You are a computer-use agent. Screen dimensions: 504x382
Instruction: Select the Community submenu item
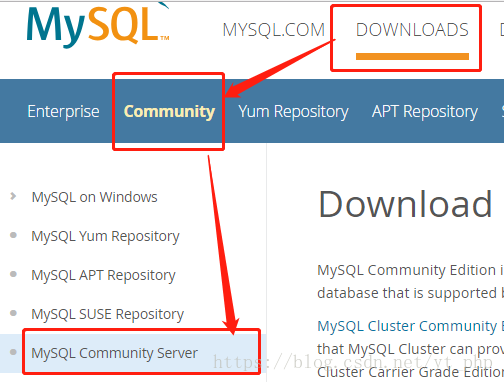(x=169, y=111)
